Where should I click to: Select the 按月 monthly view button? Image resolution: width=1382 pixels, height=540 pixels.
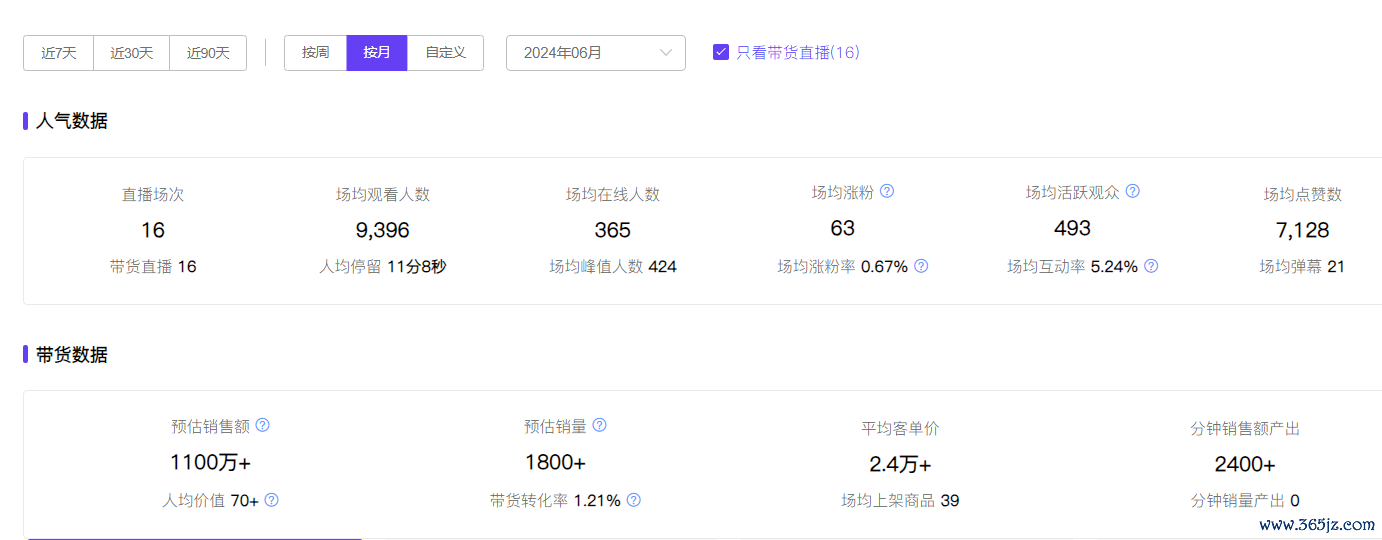(377, 53)
